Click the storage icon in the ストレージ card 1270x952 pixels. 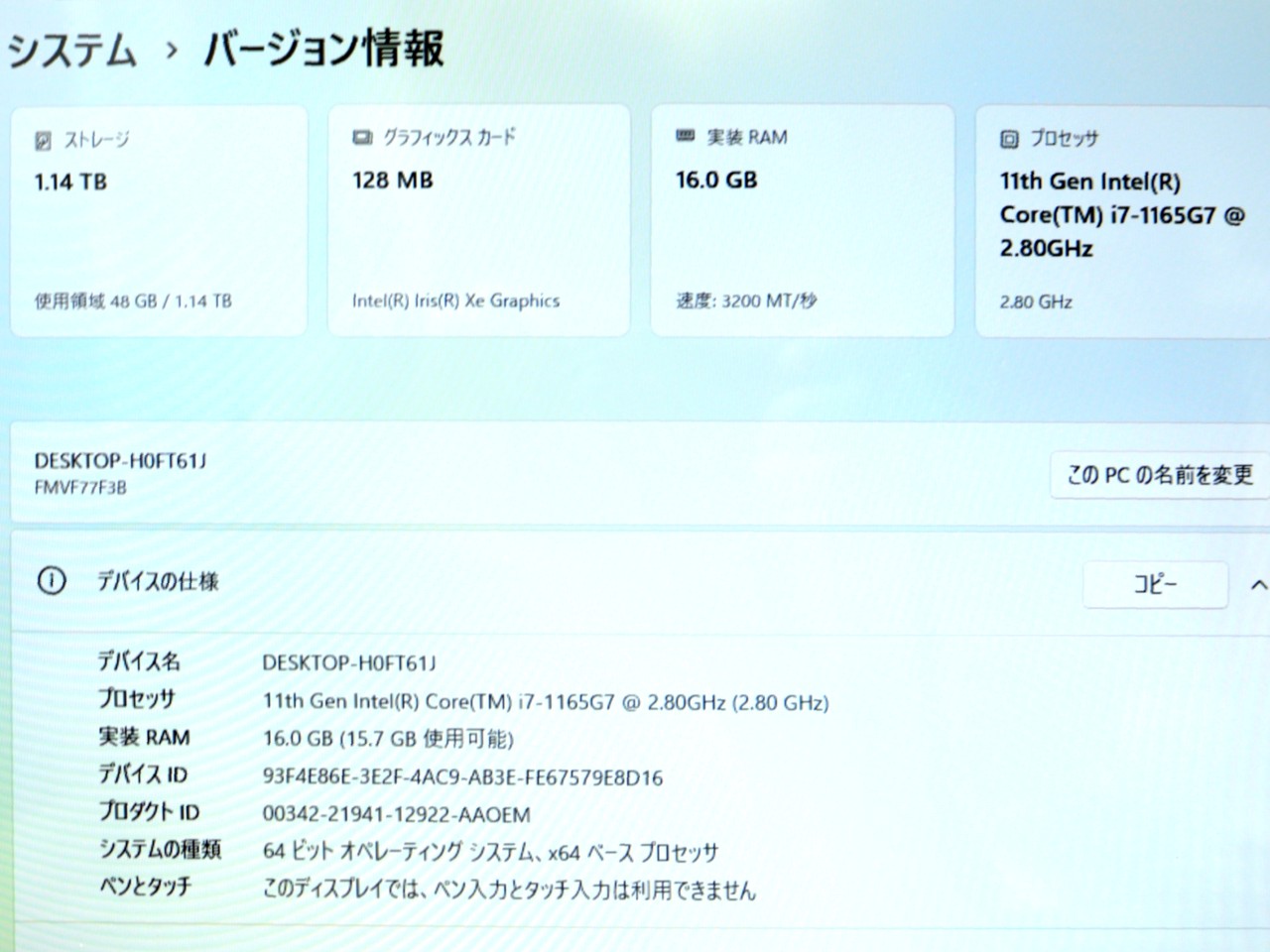pyautogui.click(x=43, y=141)
